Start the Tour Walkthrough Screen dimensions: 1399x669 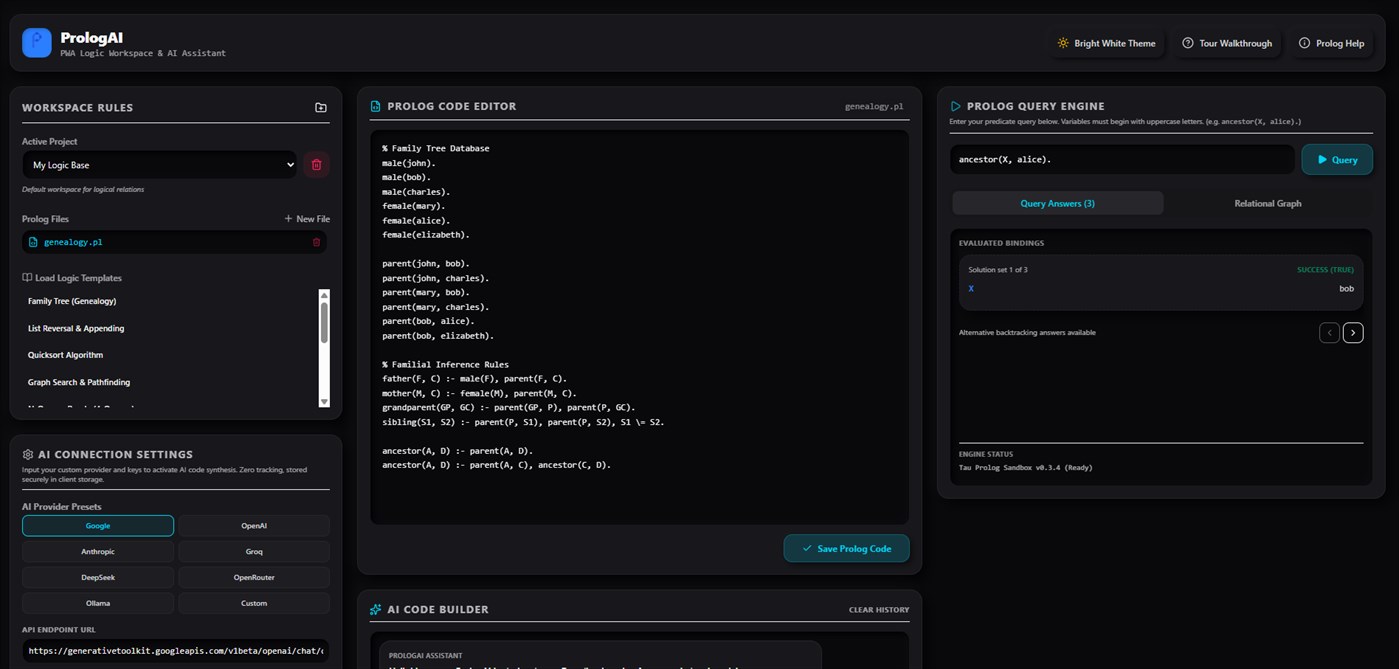pyautogui.click(x=1227, y=43)
